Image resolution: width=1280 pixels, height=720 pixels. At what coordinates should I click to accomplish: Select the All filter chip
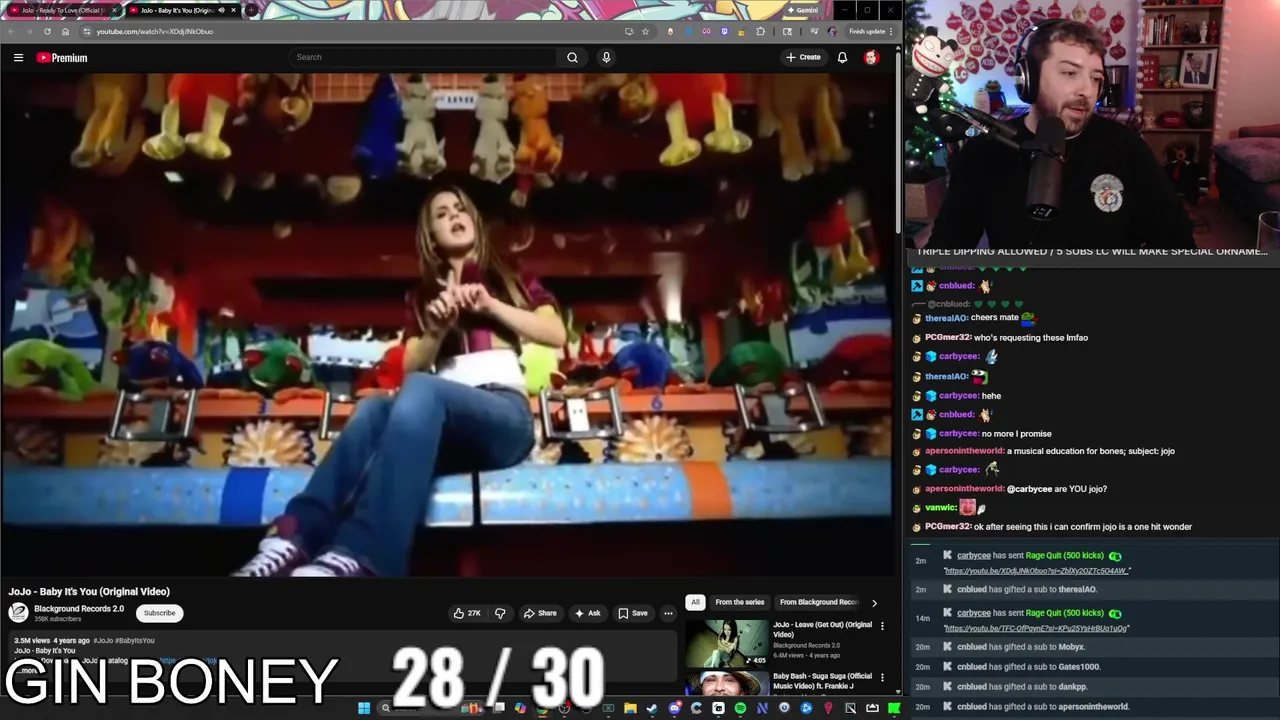point(695,602)
